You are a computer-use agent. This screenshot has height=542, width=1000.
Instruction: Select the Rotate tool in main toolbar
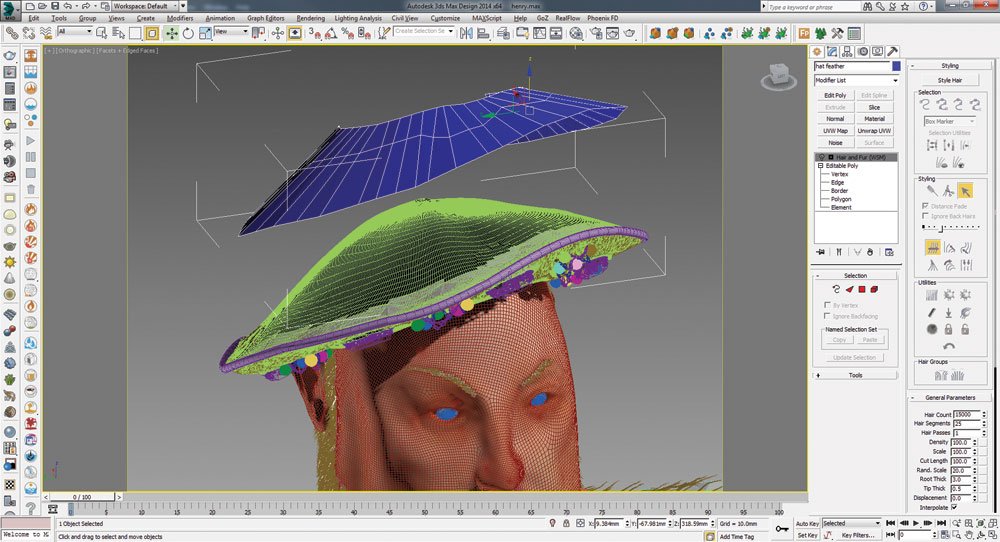pyautogui.click(x=188, y=33)
